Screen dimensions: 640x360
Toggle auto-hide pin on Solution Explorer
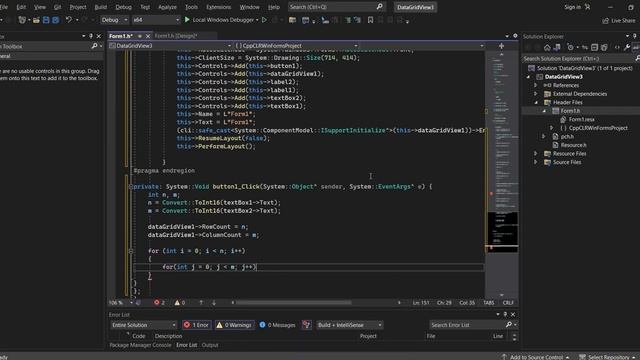point(635,36)
